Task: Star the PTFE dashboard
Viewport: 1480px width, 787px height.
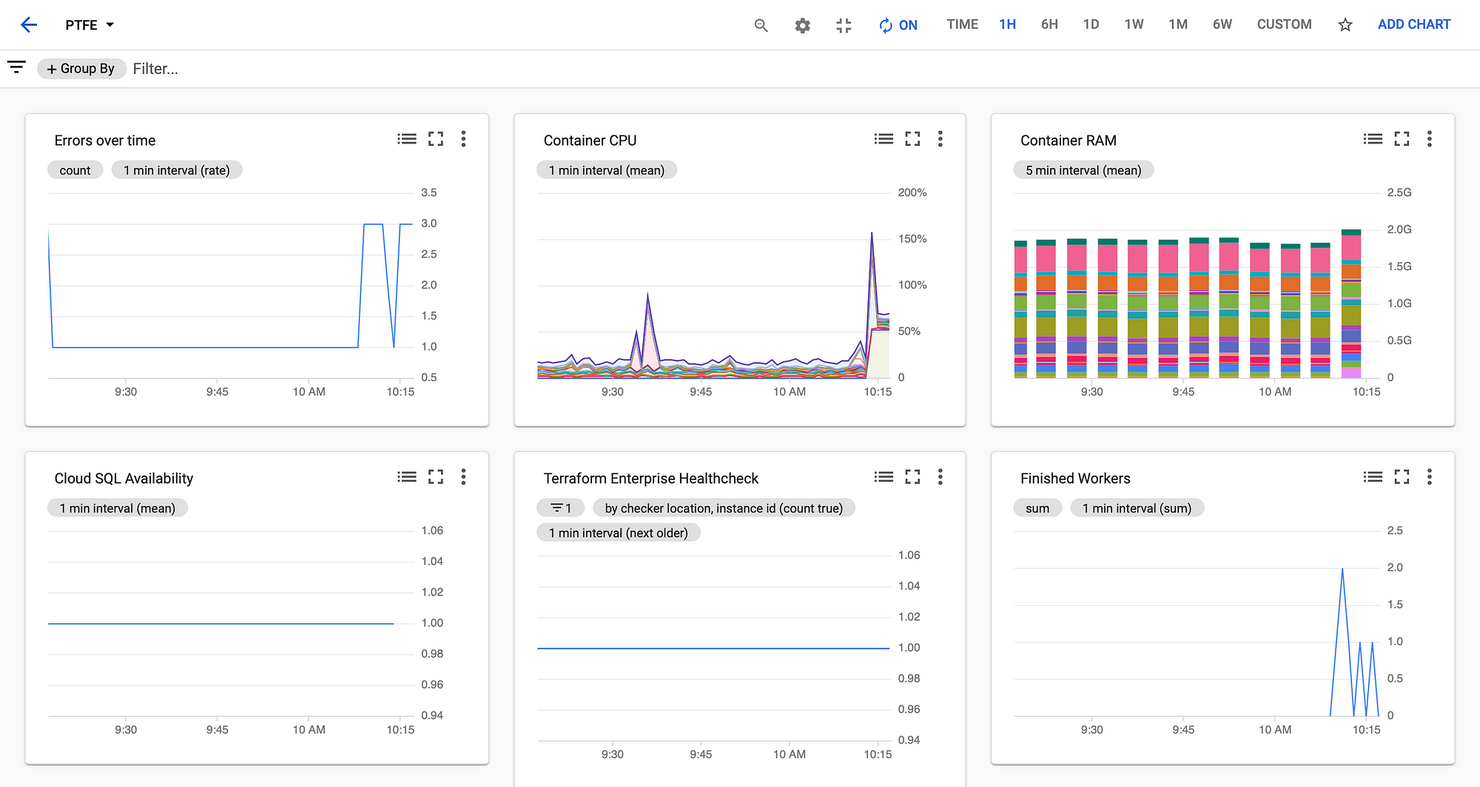Action: pos(1345,24)
